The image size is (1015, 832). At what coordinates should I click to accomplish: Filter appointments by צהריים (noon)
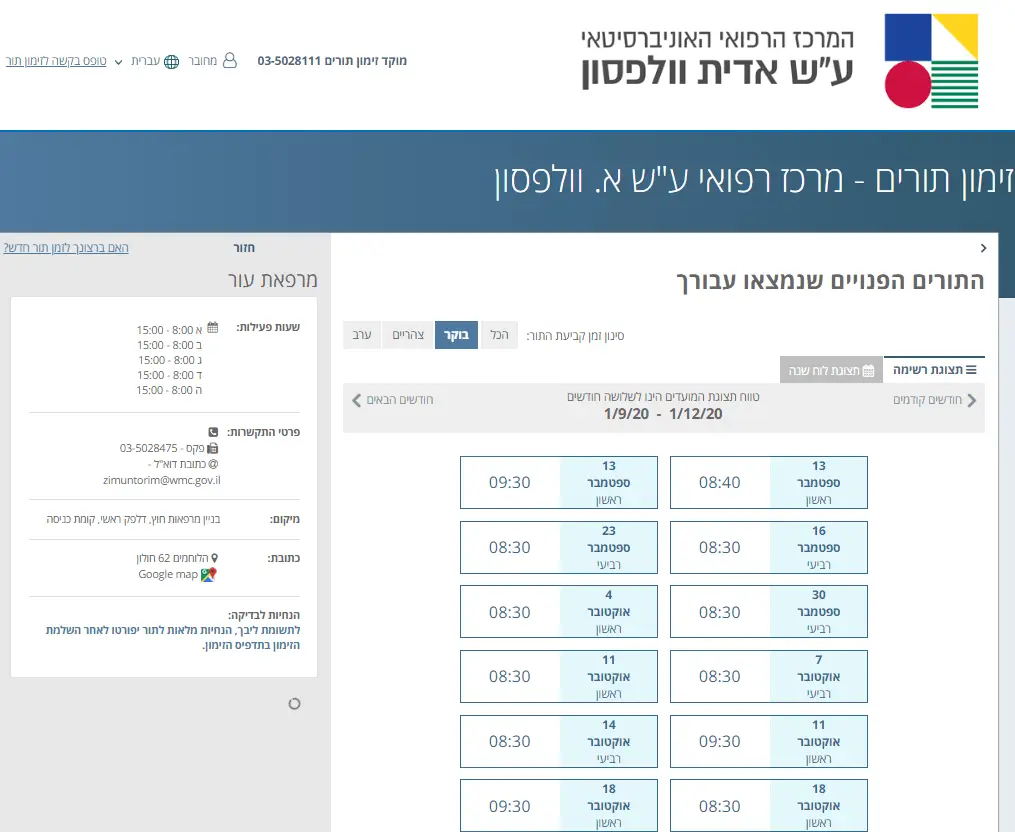coord(408,336)
